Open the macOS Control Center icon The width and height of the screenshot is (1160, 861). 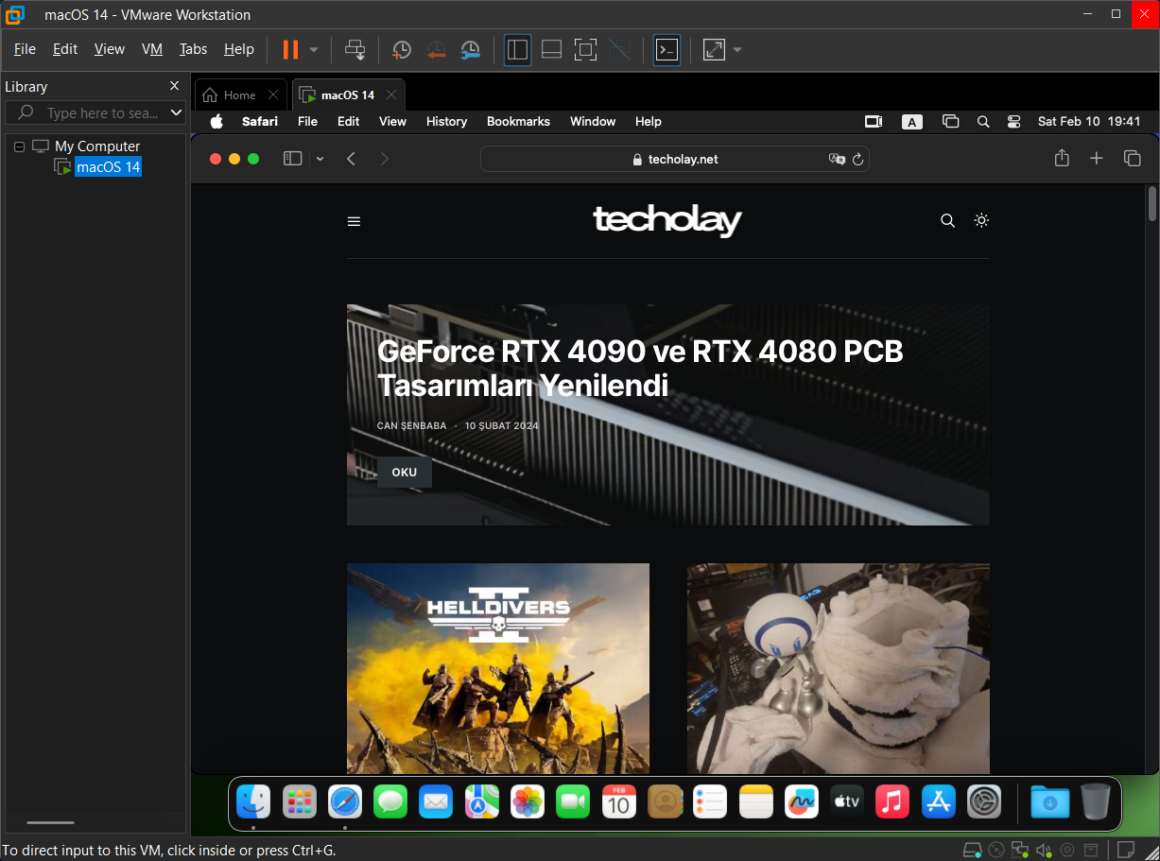tap(1014, 121)
